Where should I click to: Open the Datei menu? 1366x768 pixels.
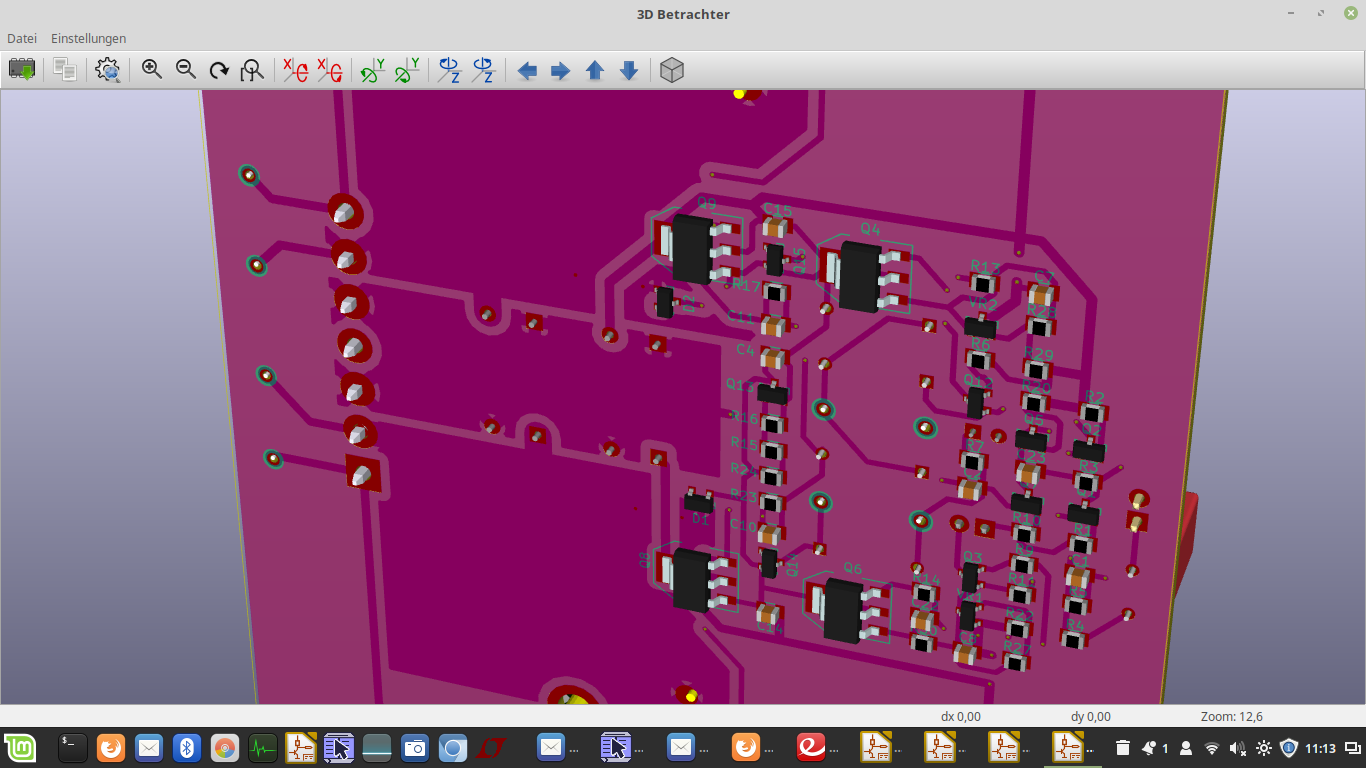point(22,38)
